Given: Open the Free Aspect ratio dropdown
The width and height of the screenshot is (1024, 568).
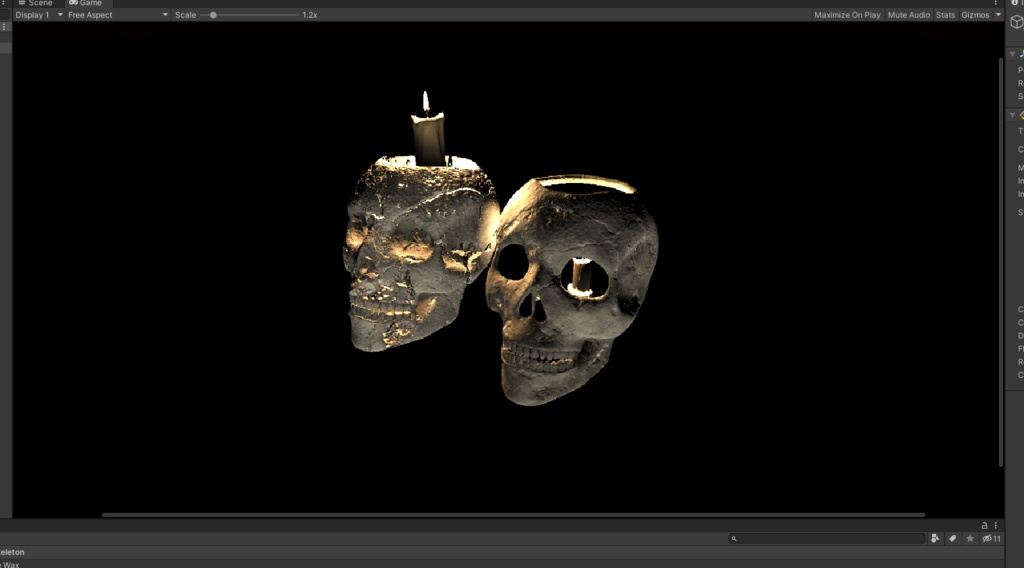Looking at the screenshot, I should click(x=118, y=15).
